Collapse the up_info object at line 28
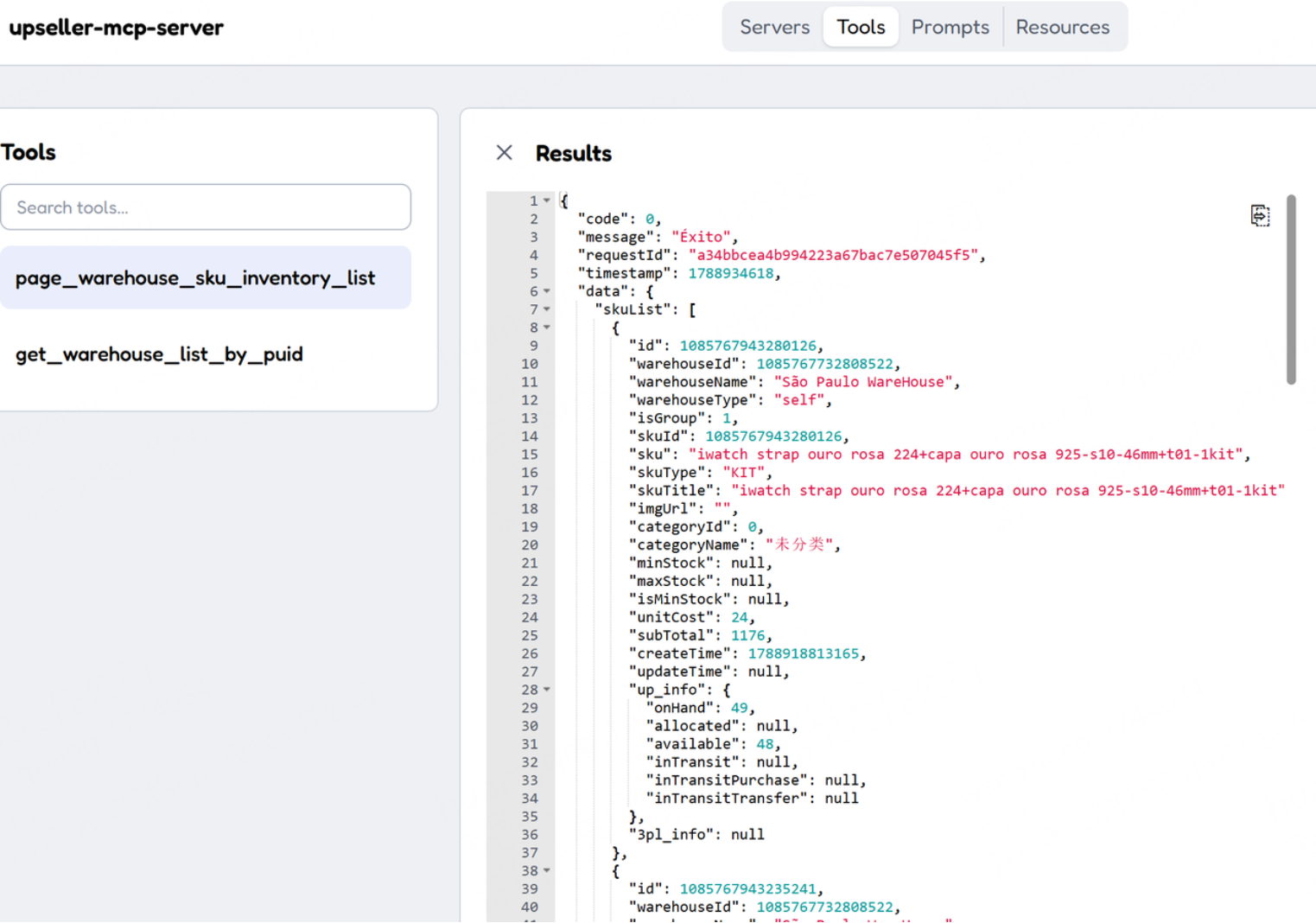Screen dimensions: 1316x923 point(546,690)
